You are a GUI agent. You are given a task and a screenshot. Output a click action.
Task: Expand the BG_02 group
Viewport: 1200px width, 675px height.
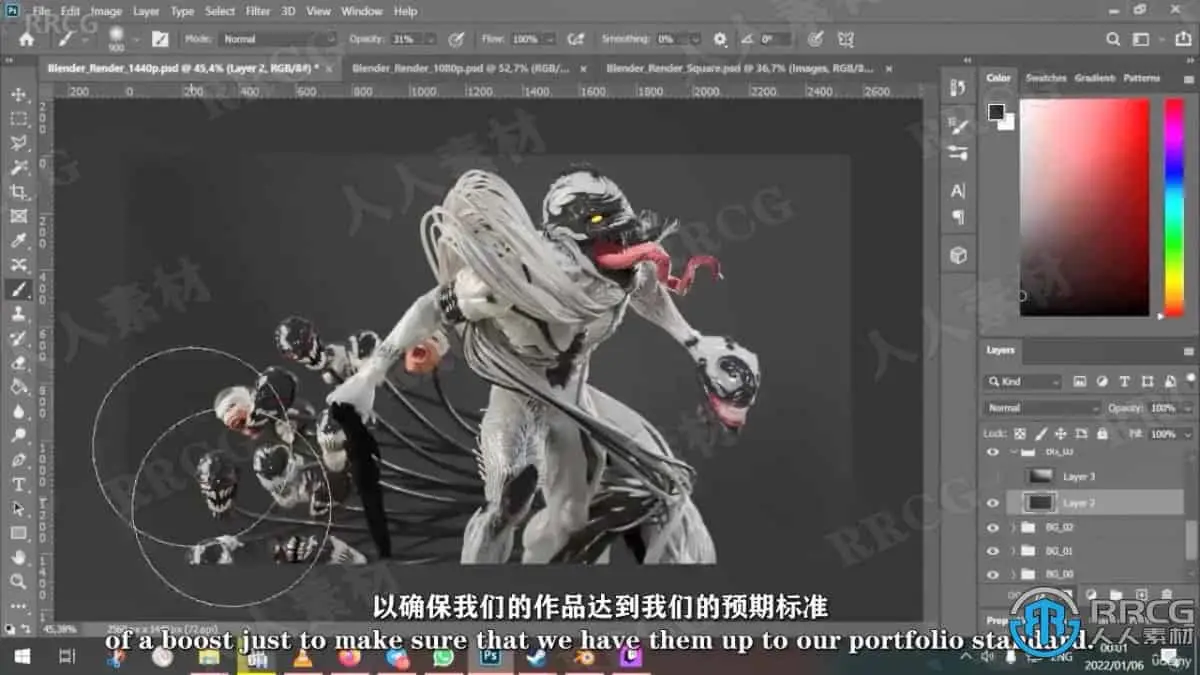(1014, 527)
